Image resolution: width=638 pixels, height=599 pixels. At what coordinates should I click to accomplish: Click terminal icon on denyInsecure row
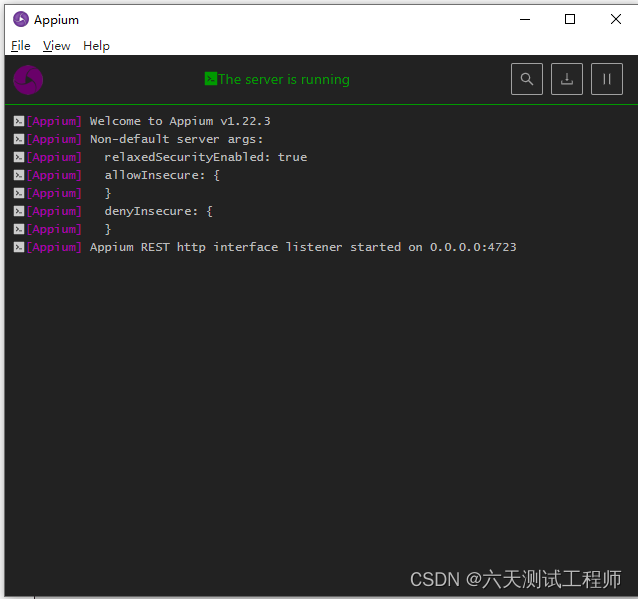click(19, 211)
